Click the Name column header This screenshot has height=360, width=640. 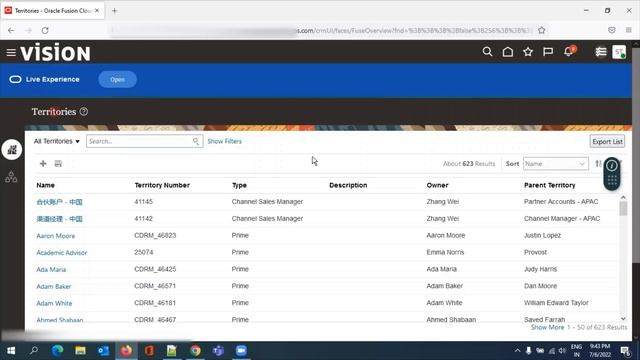tap(45, 185)
